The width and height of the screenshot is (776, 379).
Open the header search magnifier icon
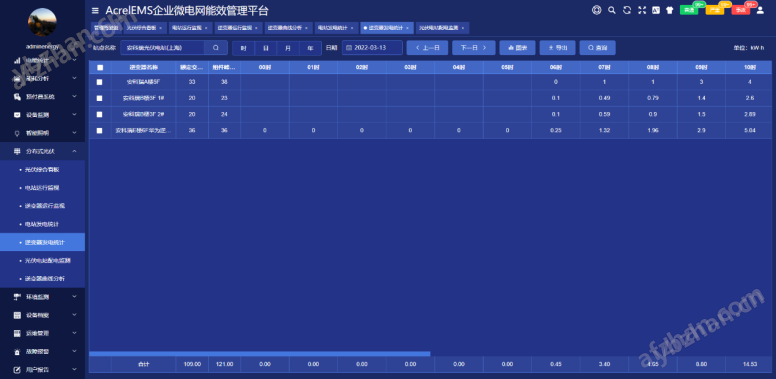click(x=612, y=10)
